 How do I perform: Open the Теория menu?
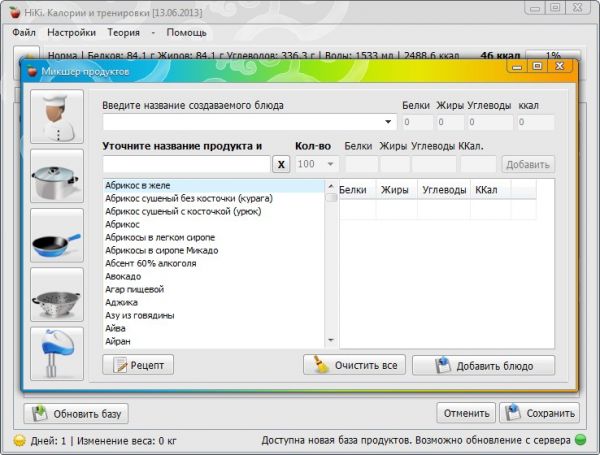pyautogui.click(x=123, y=33)
